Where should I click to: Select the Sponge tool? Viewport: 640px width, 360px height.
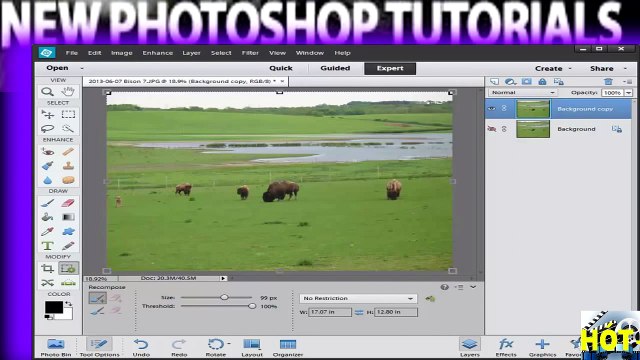point(68,180)
